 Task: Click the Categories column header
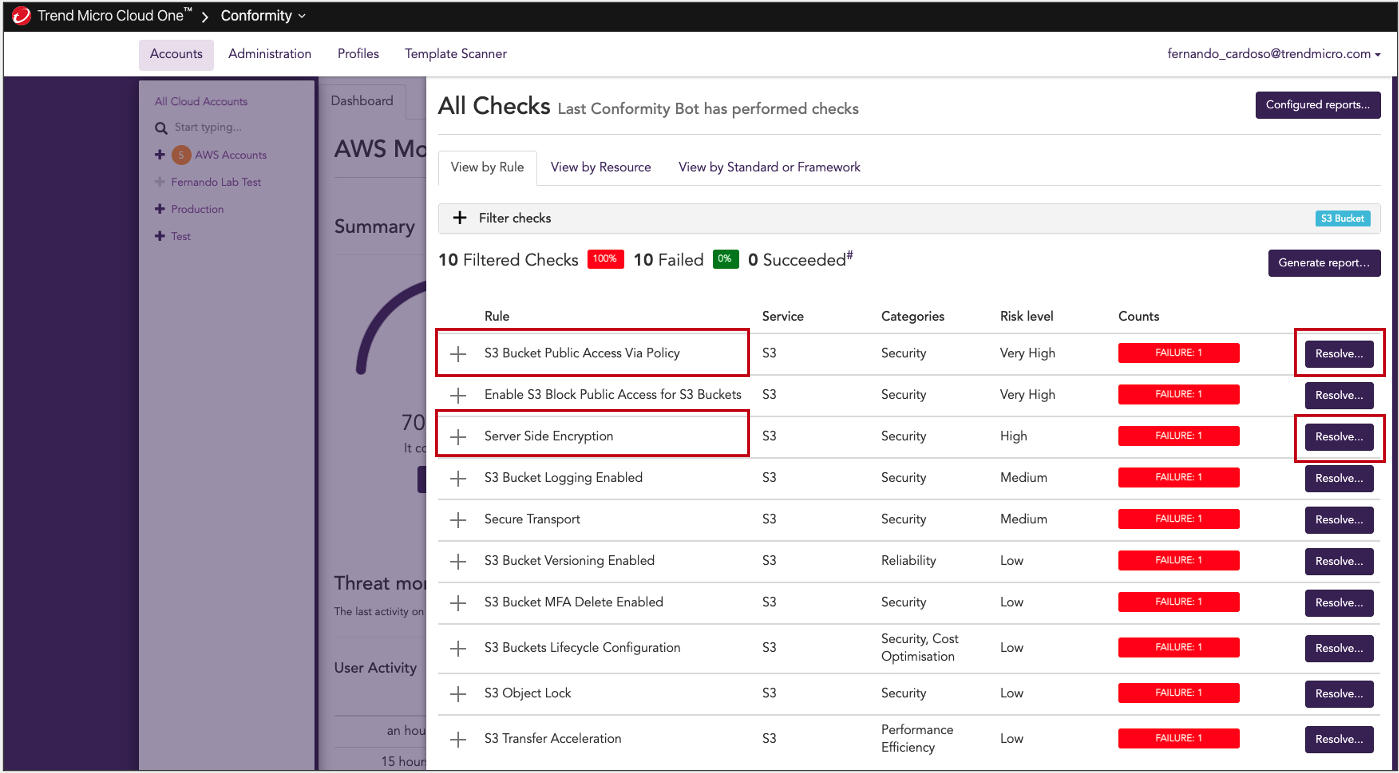[913, 316]
